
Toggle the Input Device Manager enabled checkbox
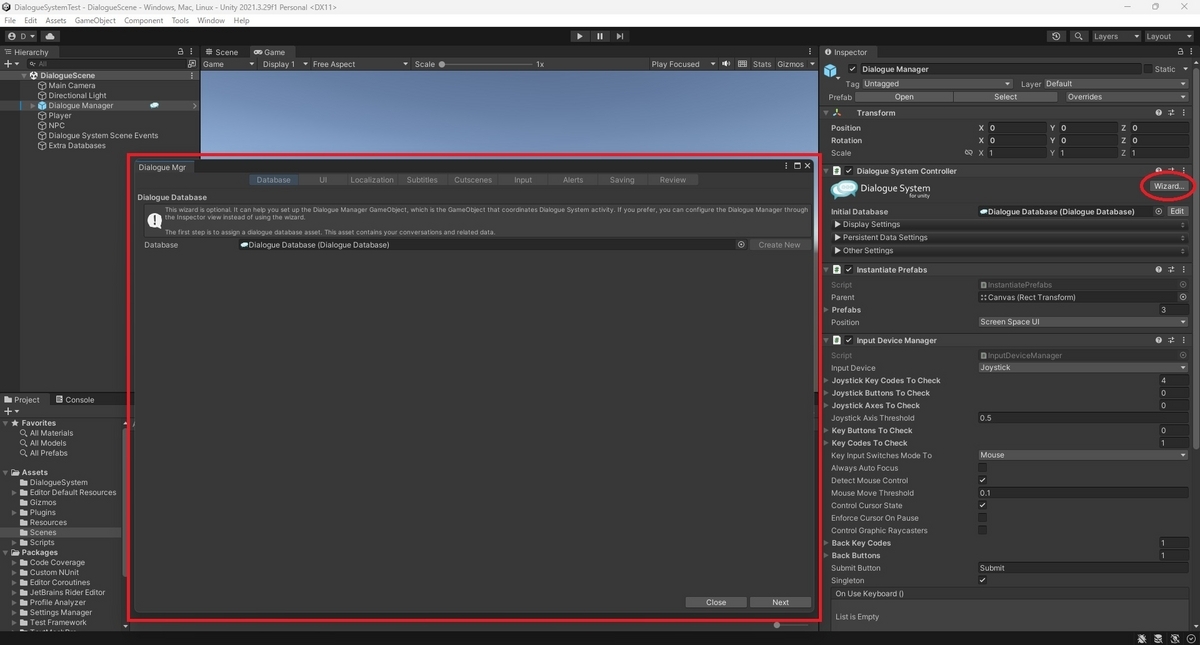[849, 340]
